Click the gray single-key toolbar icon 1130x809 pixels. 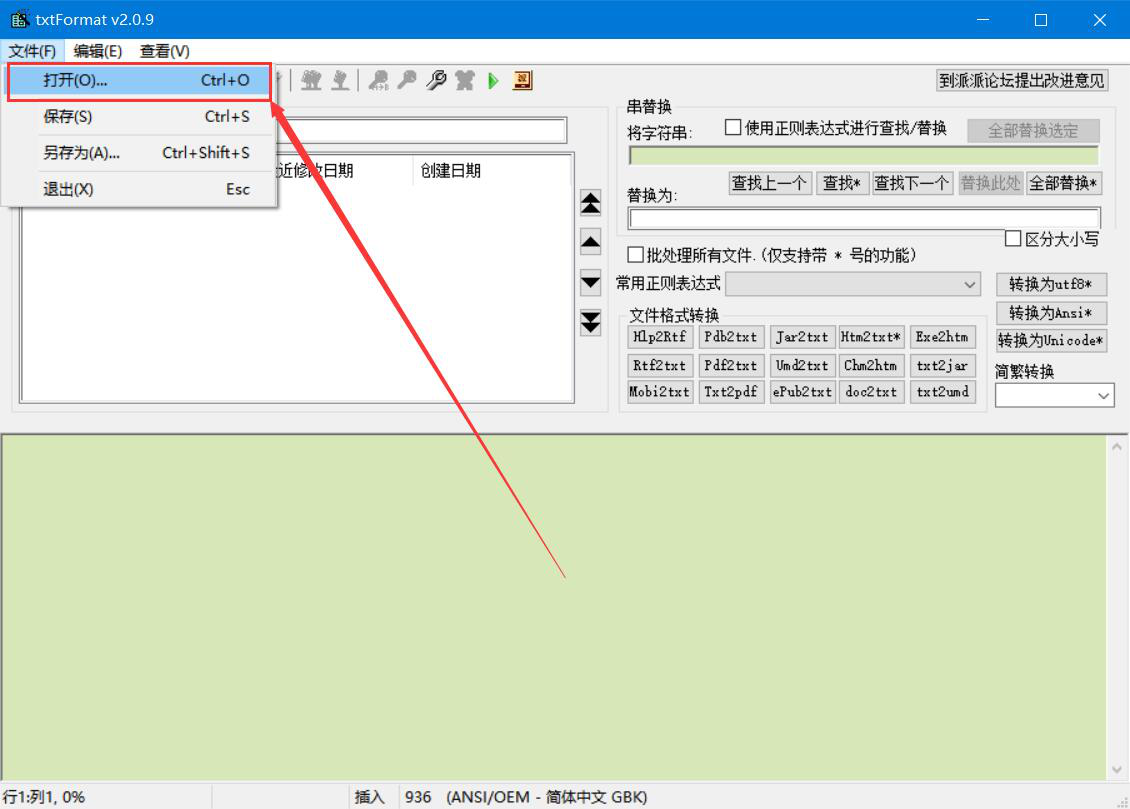(x=407, y=80)
